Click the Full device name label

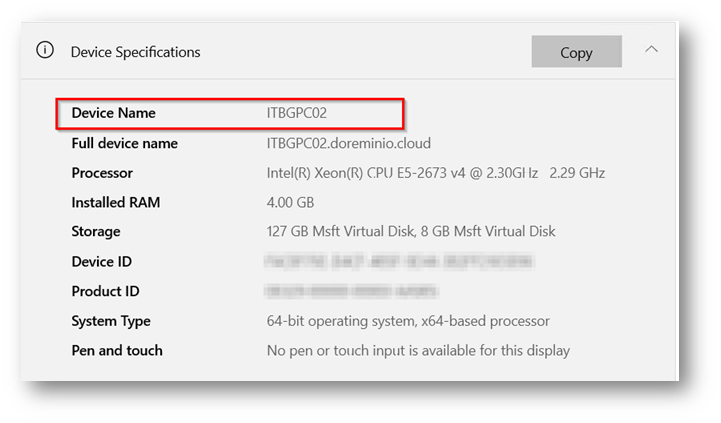point(124,143)
